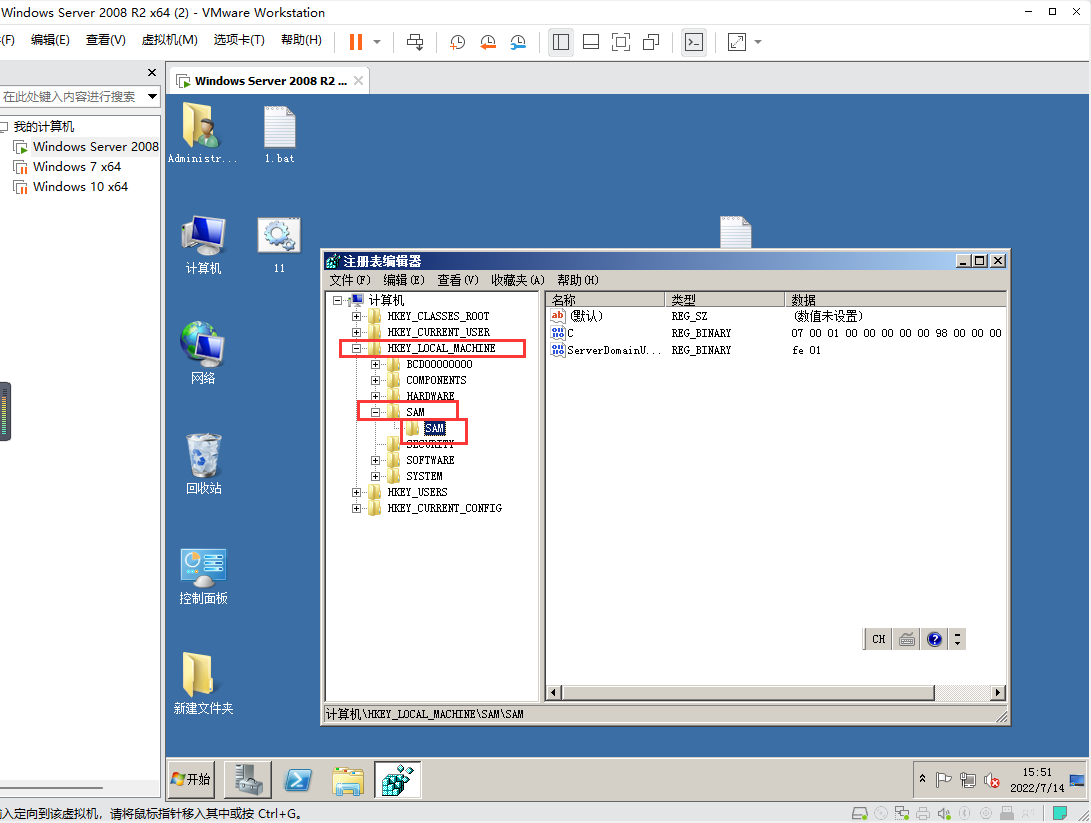Expand the COMPONENTS registry key
This screenshot has width=1091, height=823.
click(x=375, y=381)
